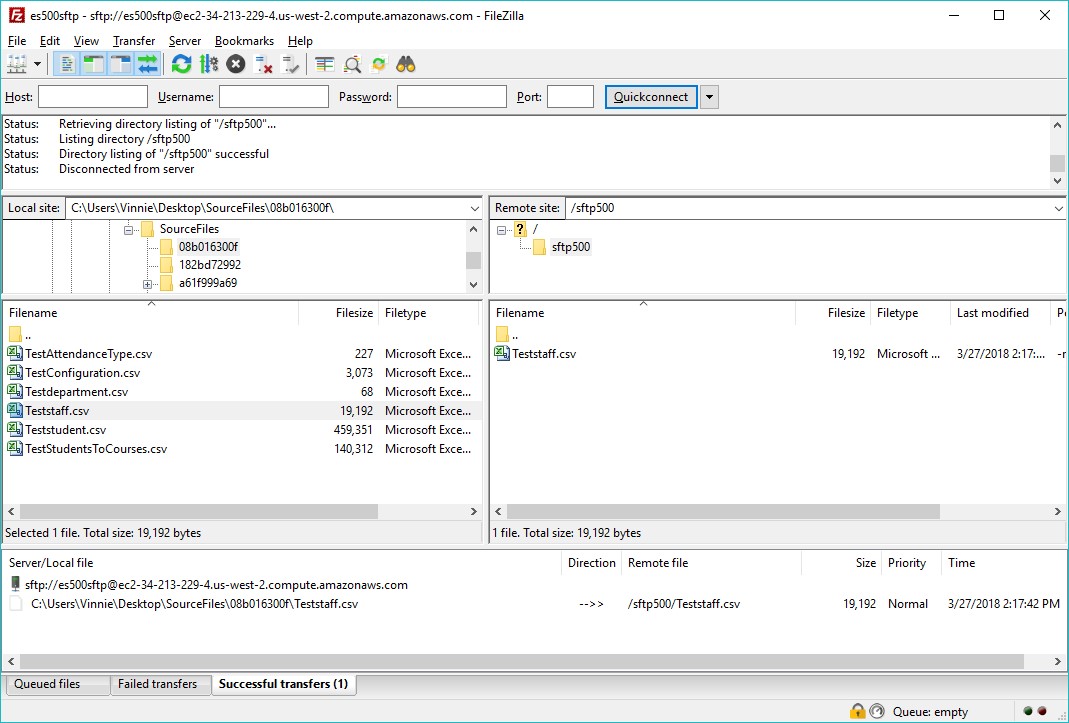Go to parent folder in local list

20,335
